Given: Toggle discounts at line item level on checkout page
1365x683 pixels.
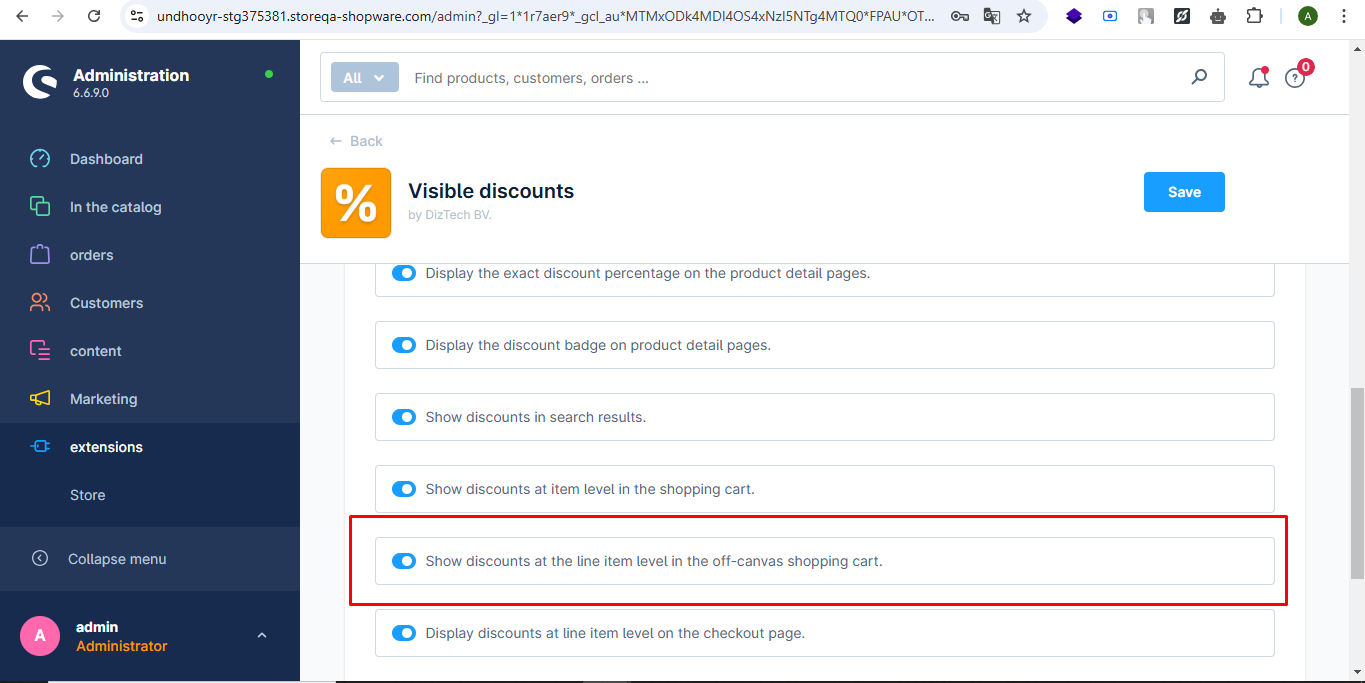Looking at the screenshot, I should [404, 633].
